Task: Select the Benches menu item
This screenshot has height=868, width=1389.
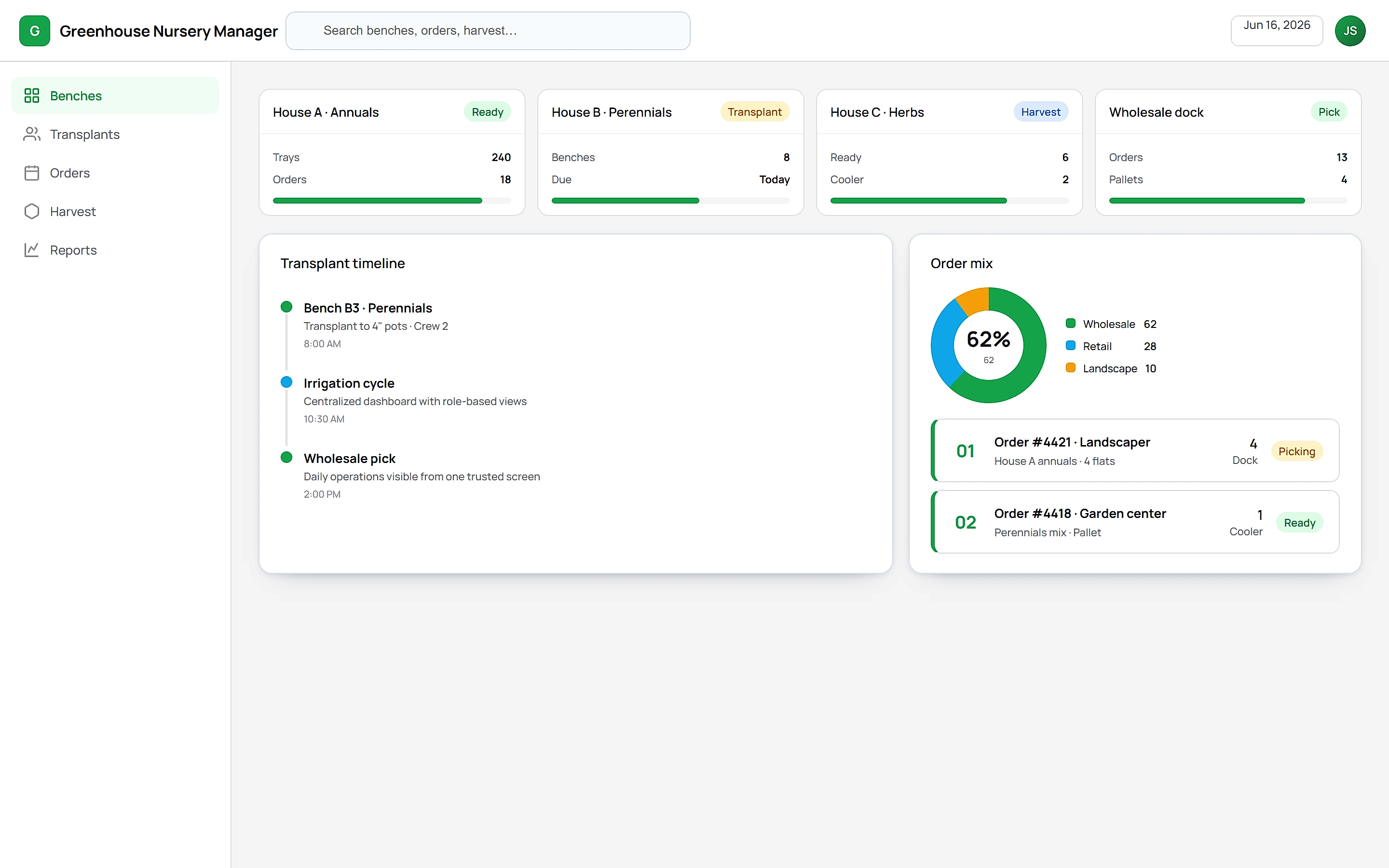Action: pyautogui.click(x=115, y=95)
